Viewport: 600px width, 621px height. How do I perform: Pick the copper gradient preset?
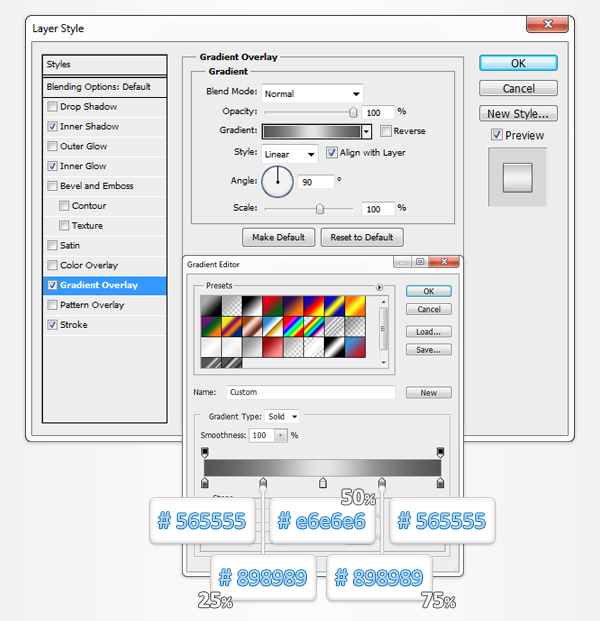(252, 326)
